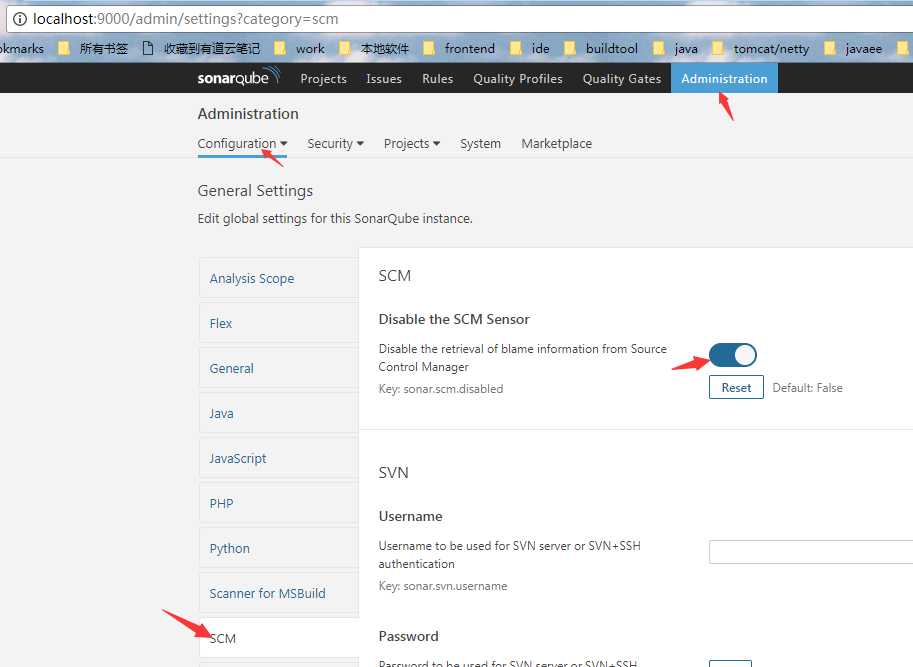Select the PHP settings category
The width and height of the screenshot is (913, 667).
[278, 503]
